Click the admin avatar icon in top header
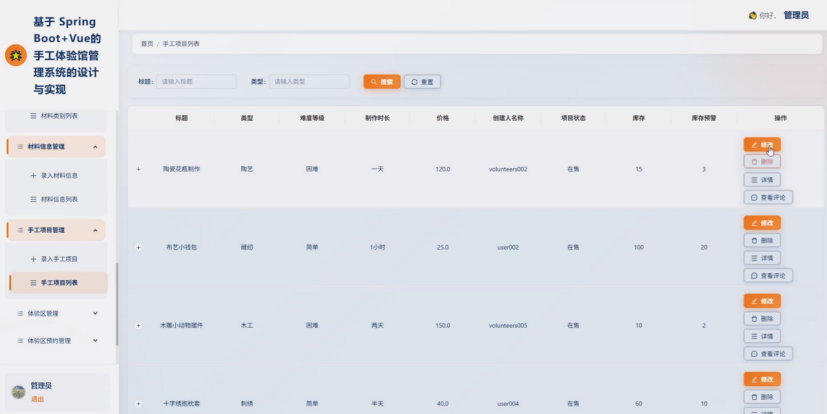Screen dimensions: 827x414 point(753,15)
